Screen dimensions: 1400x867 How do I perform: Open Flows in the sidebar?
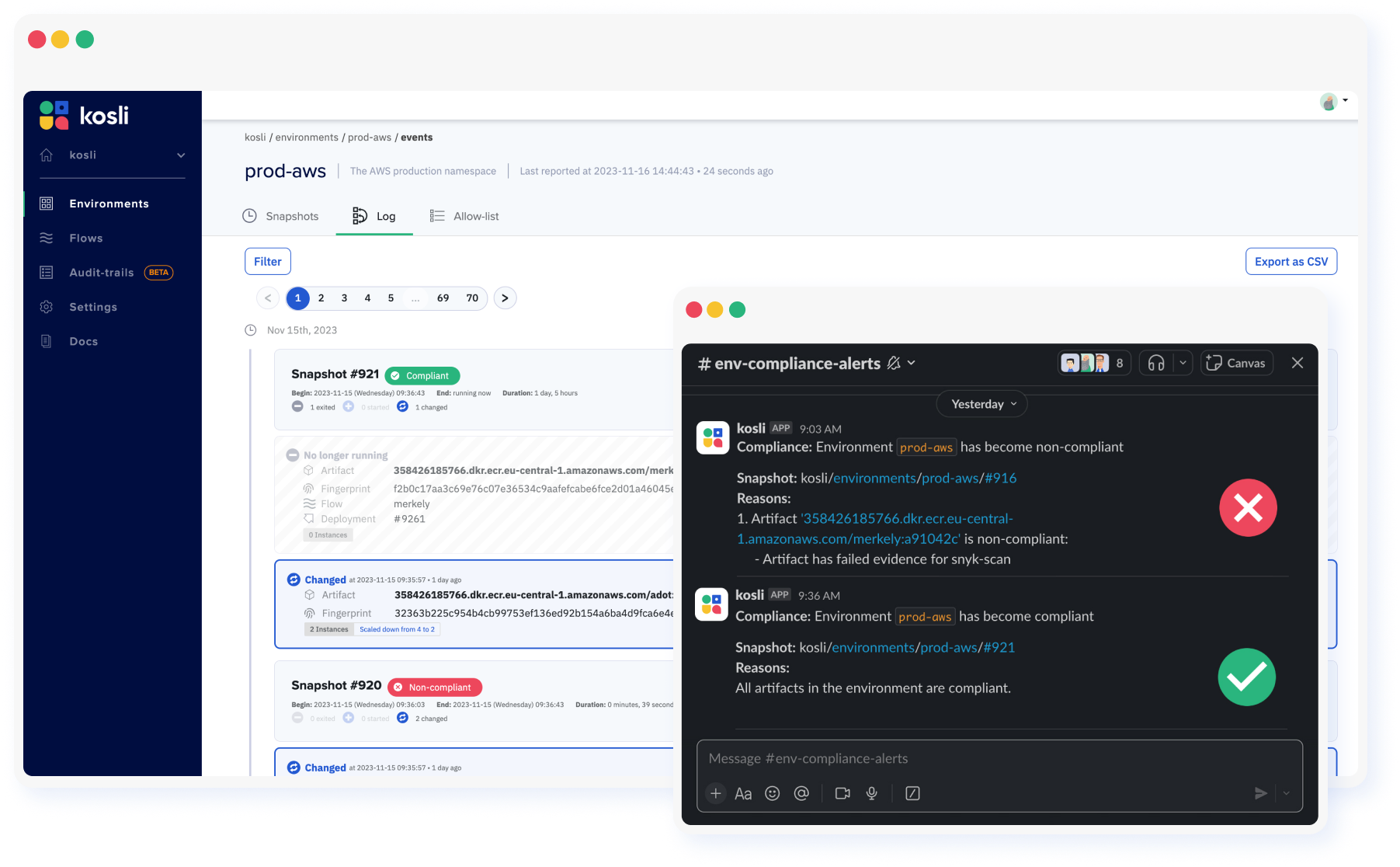[86, 238]
